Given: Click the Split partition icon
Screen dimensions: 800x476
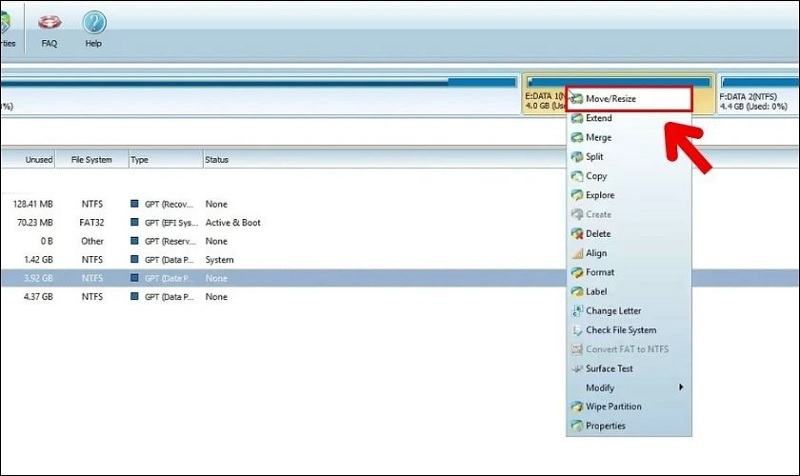Looking at the screenshot, I should (x=577, y=157).
